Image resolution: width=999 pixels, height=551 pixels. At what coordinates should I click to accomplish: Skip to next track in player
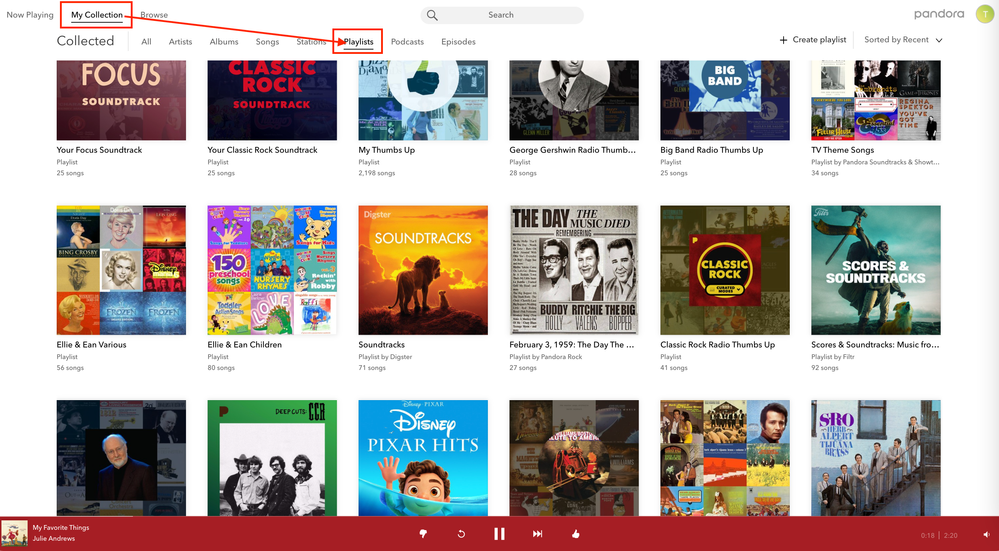(537, 534)
